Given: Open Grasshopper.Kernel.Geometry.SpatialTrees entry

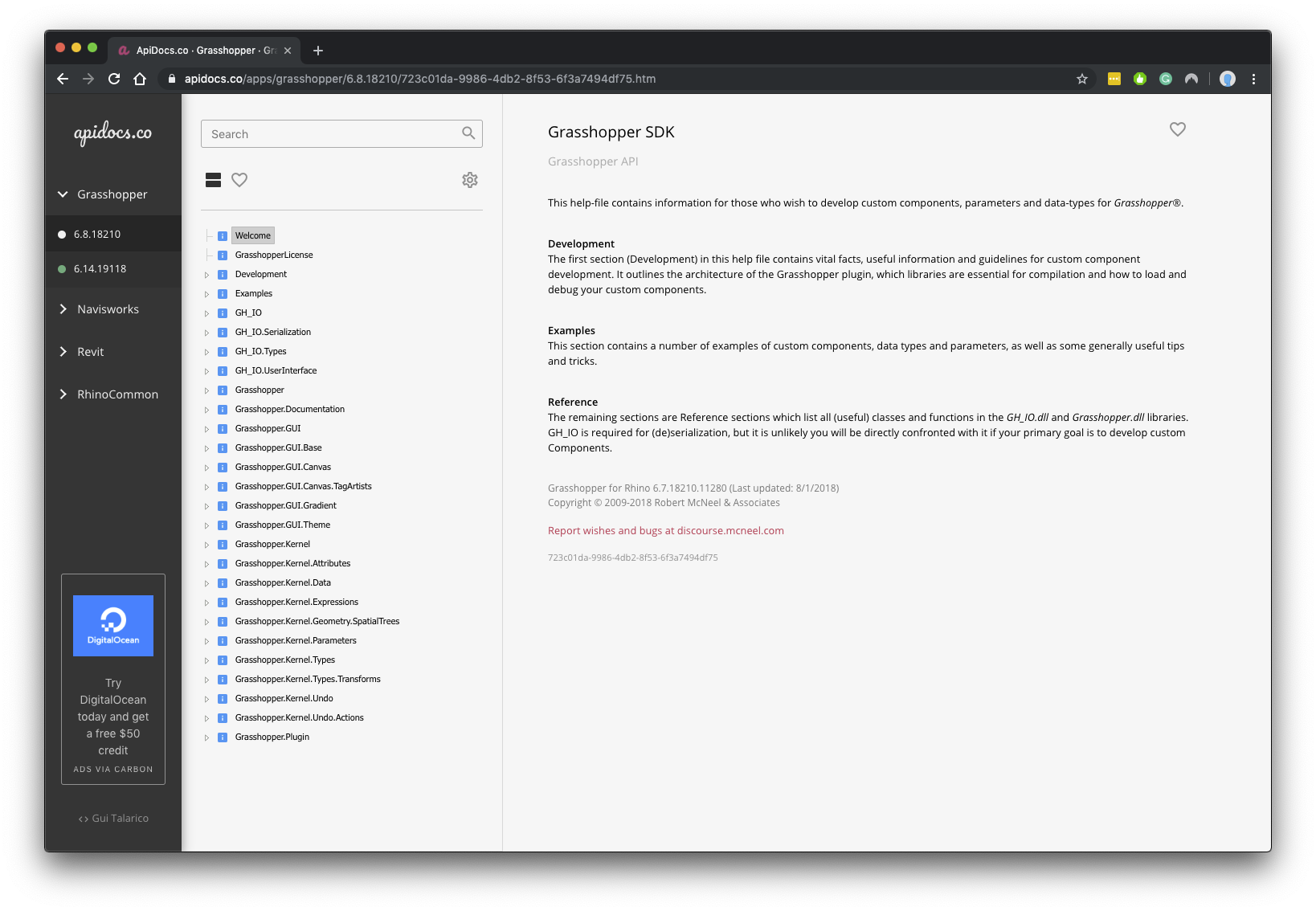Looking at the screenshot, I should [x=317, y=621].
